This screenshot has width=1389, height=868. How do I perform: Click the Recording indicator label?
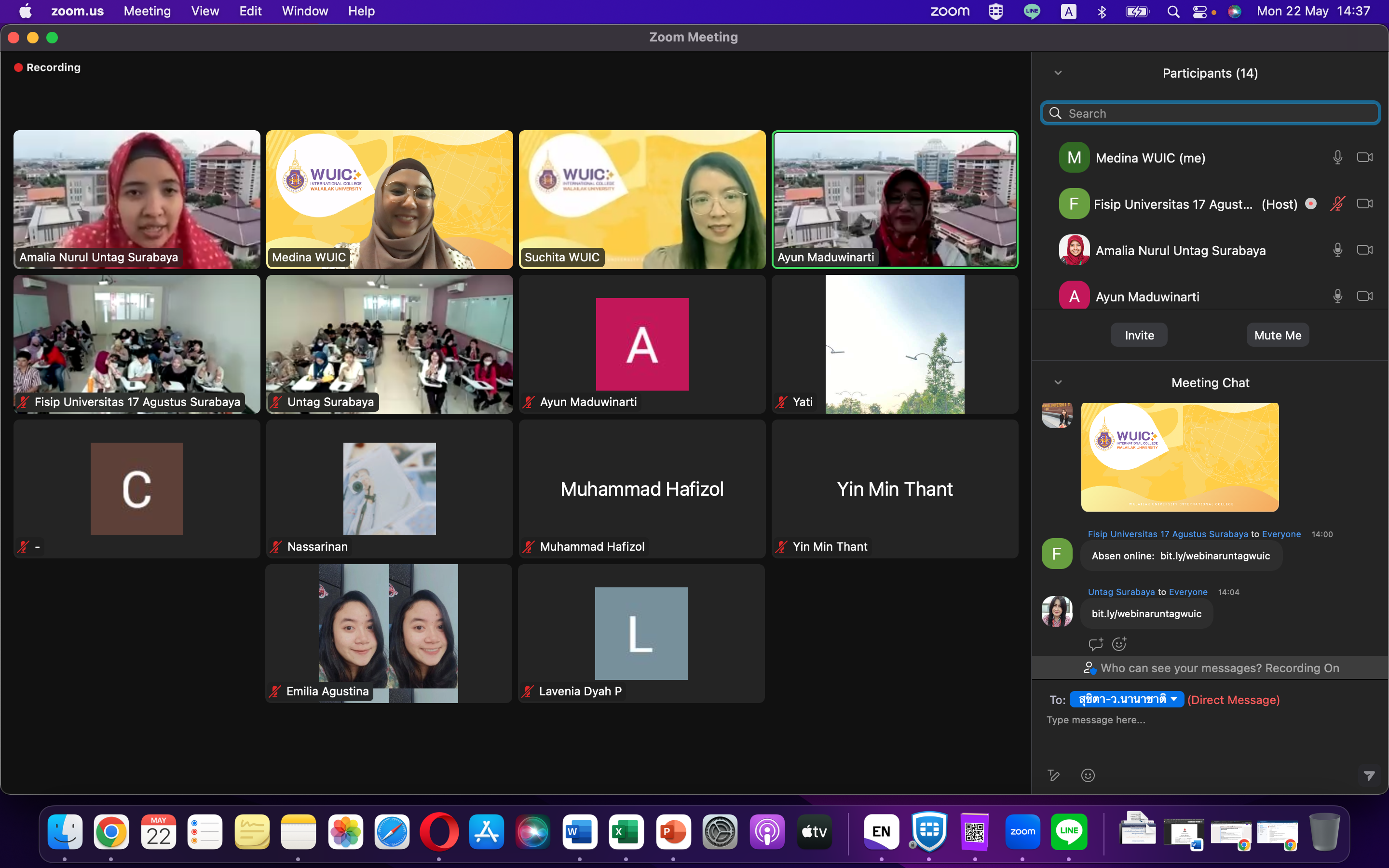point(47,67)
